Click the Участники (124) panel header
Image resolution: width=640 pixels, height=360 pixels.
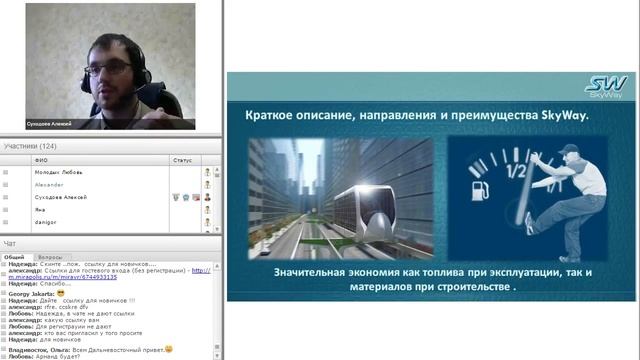110,146
